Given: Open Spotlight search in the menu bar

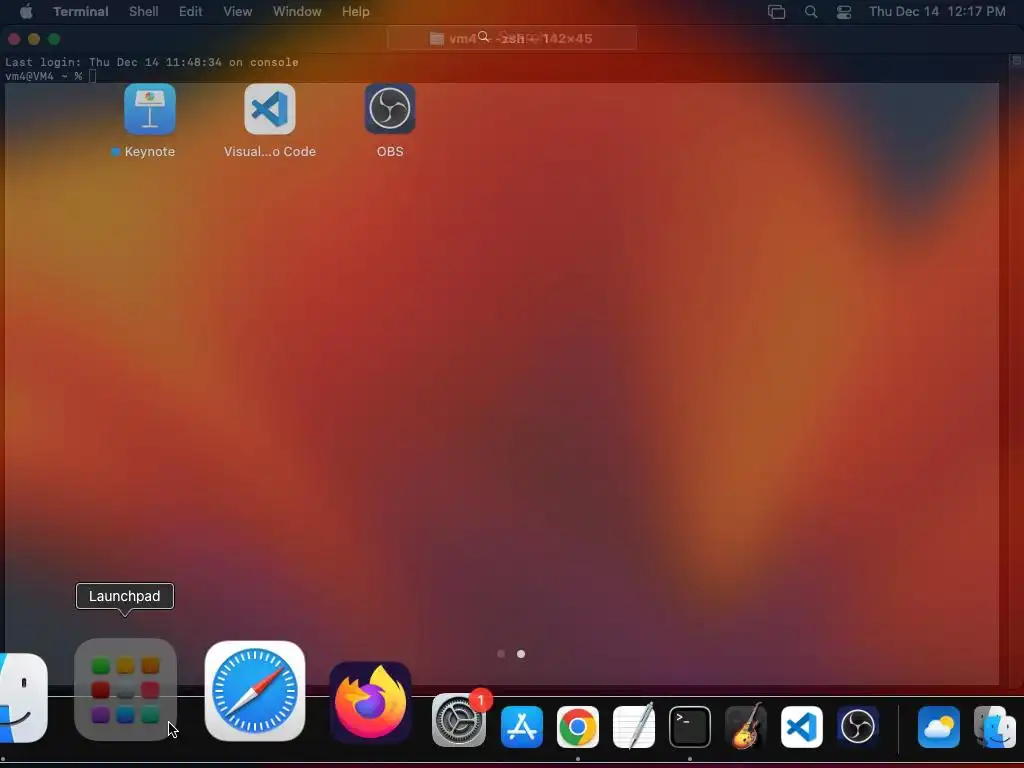Looking at the screenshot, I should [810, 12].
